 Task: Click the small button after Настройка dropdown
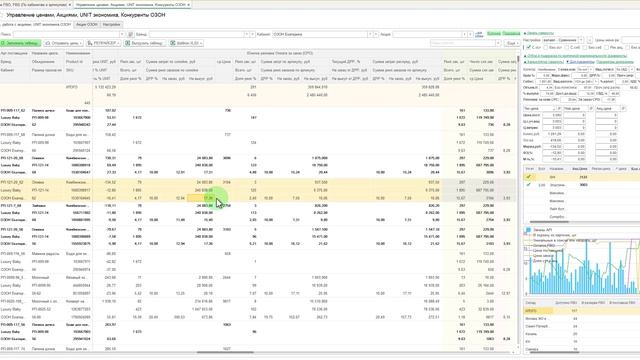coord(589,40)
